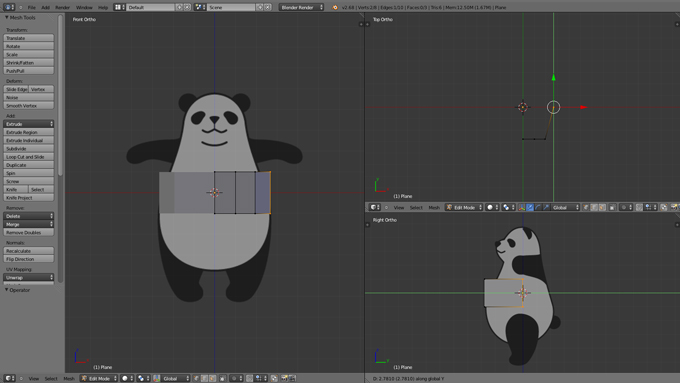The height and width of the screenshot is (383, 680).
Task: Open the Window menu
Action: point(84,7)
